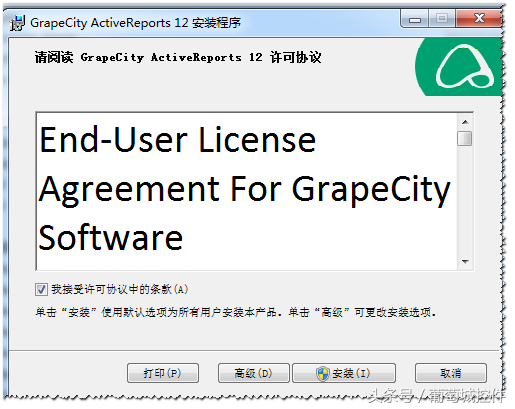Minimize the installer window
This screenshot has height=409, width=515.
pyautogui.click(x=415, y=19)
